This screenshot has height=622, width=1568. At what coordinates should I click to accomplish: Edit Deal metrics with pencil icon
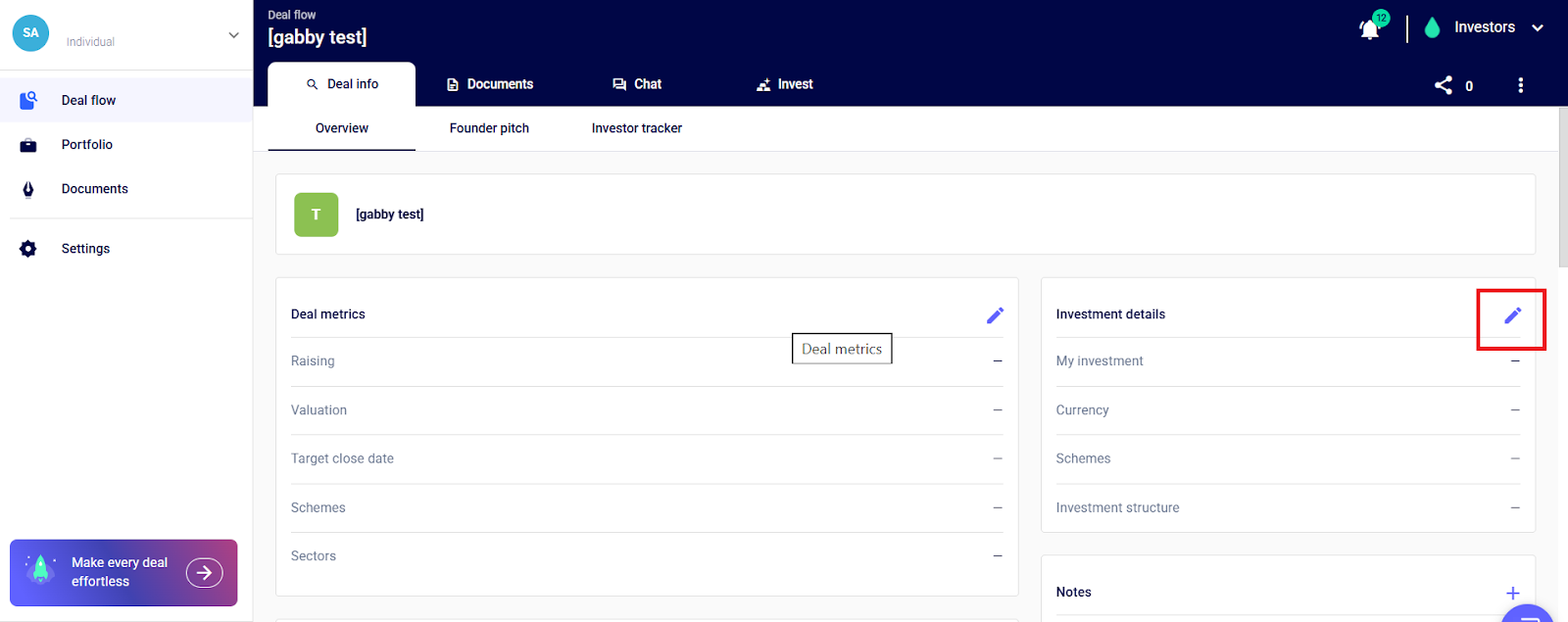point(995,315)
